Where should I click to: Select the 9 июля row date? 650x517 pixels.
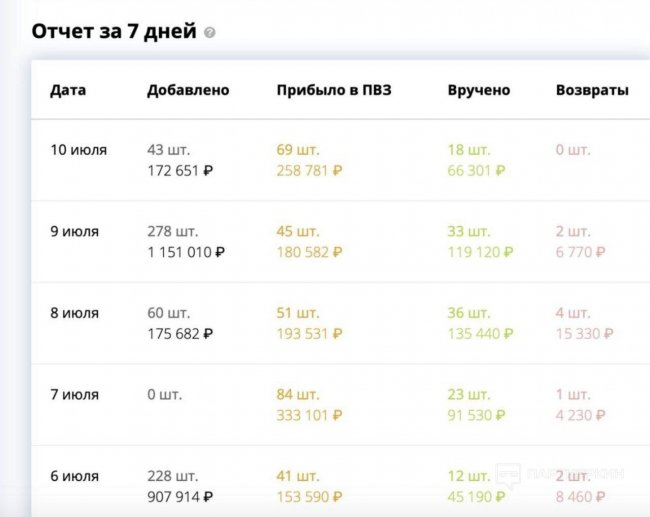(75, 231)
